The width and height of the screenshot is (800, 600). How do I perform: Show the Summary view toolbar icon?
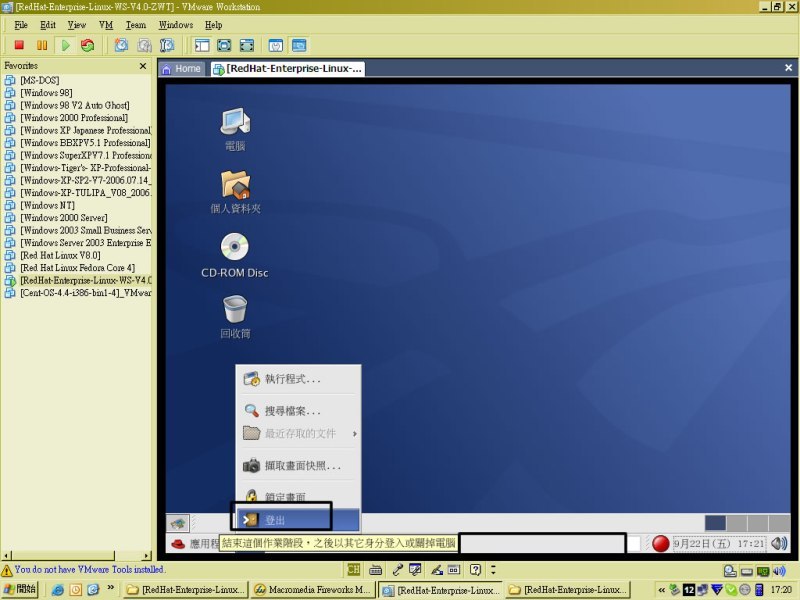(276, 45)
